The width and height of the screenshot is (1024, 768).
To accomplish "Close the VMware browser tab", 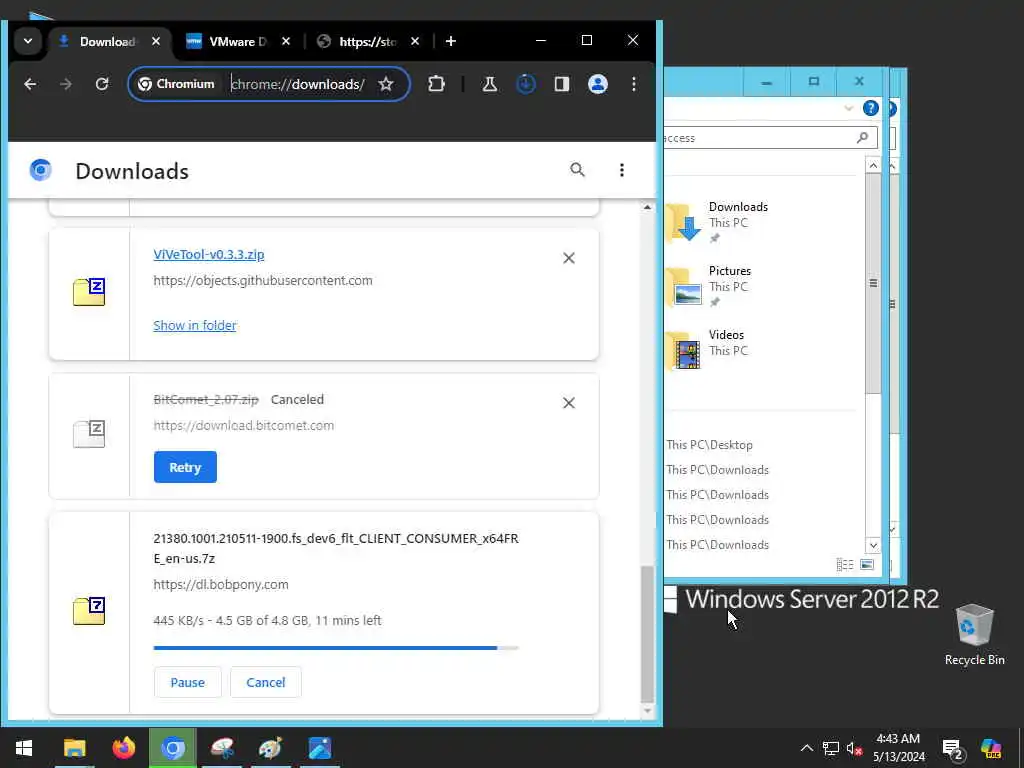I will (285, 41).
